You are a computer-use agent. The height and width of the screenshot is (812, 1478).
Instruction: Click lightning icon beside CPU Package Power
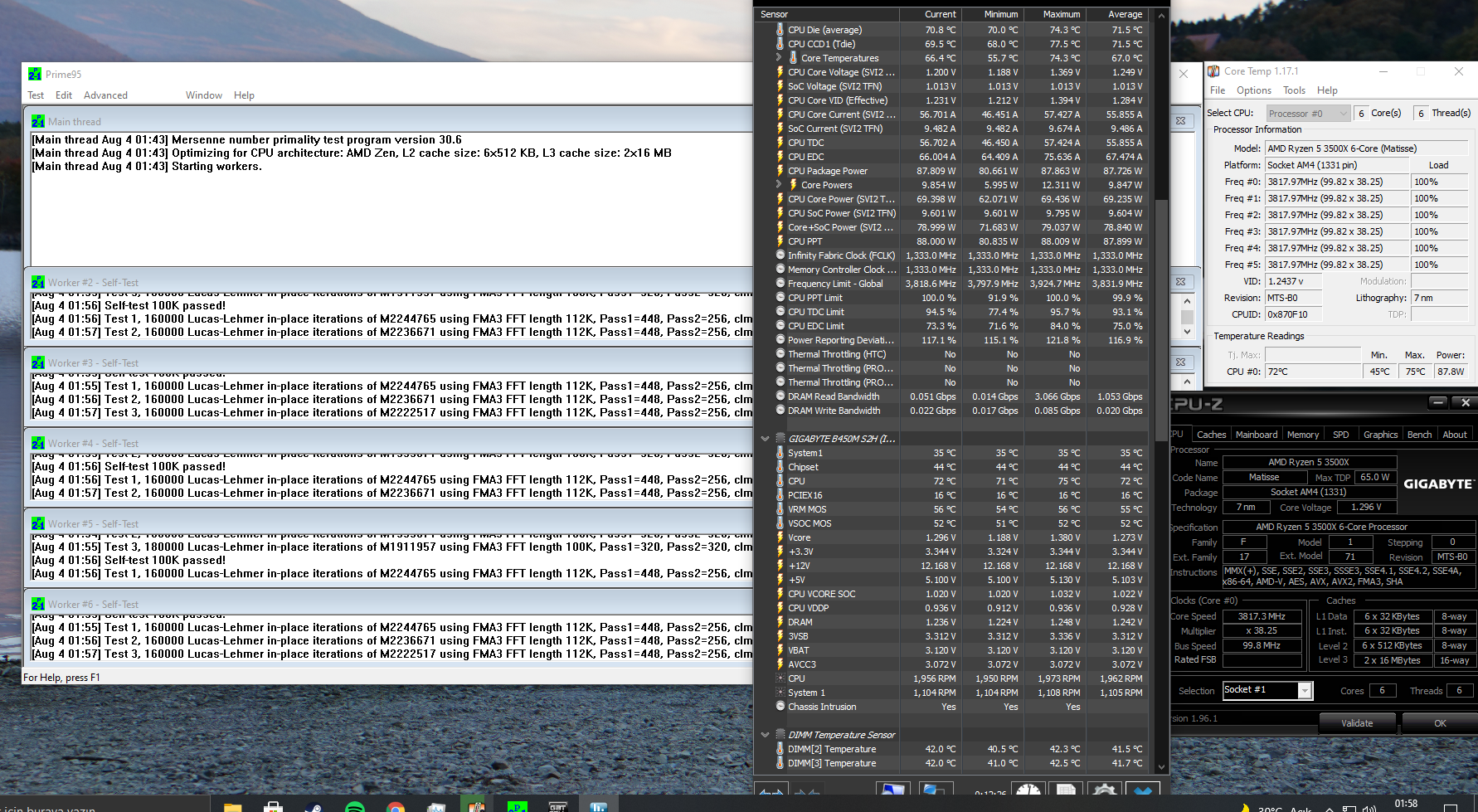[x=780, y=170]
